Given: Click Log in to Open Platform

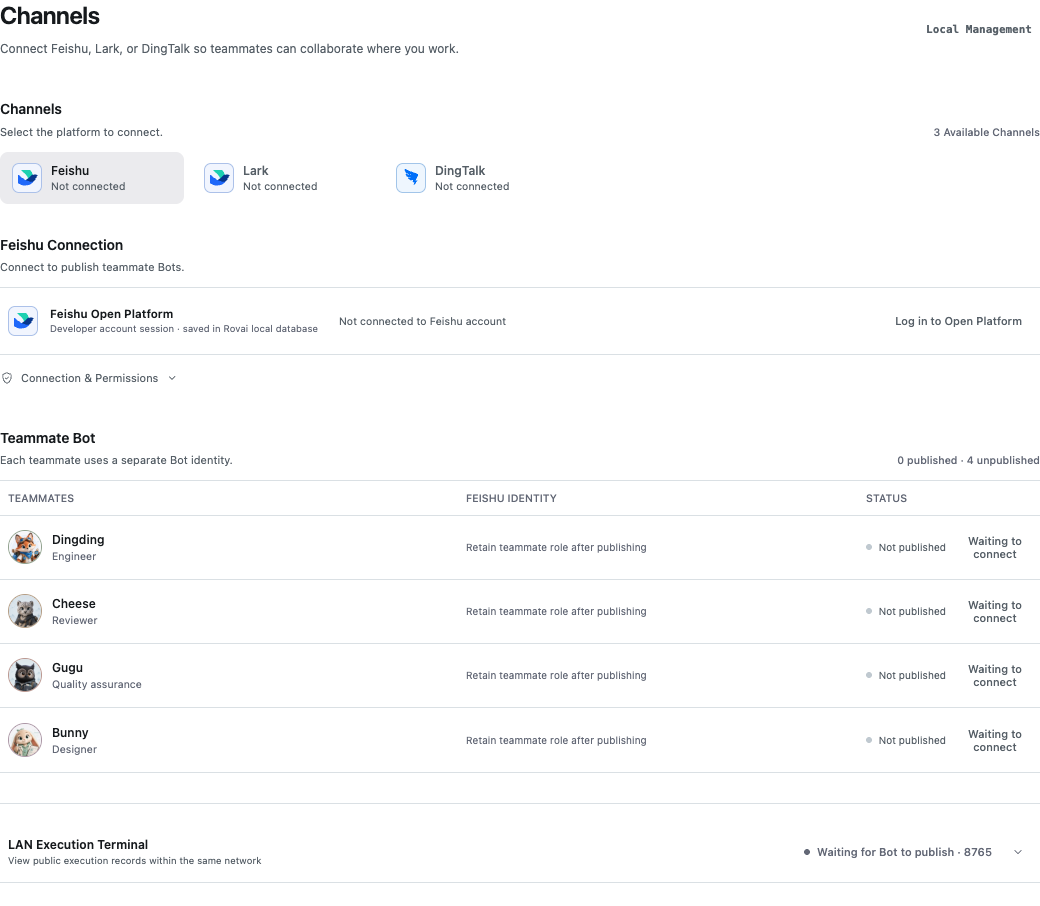Looking at the screenshot, I should [958, 321].
